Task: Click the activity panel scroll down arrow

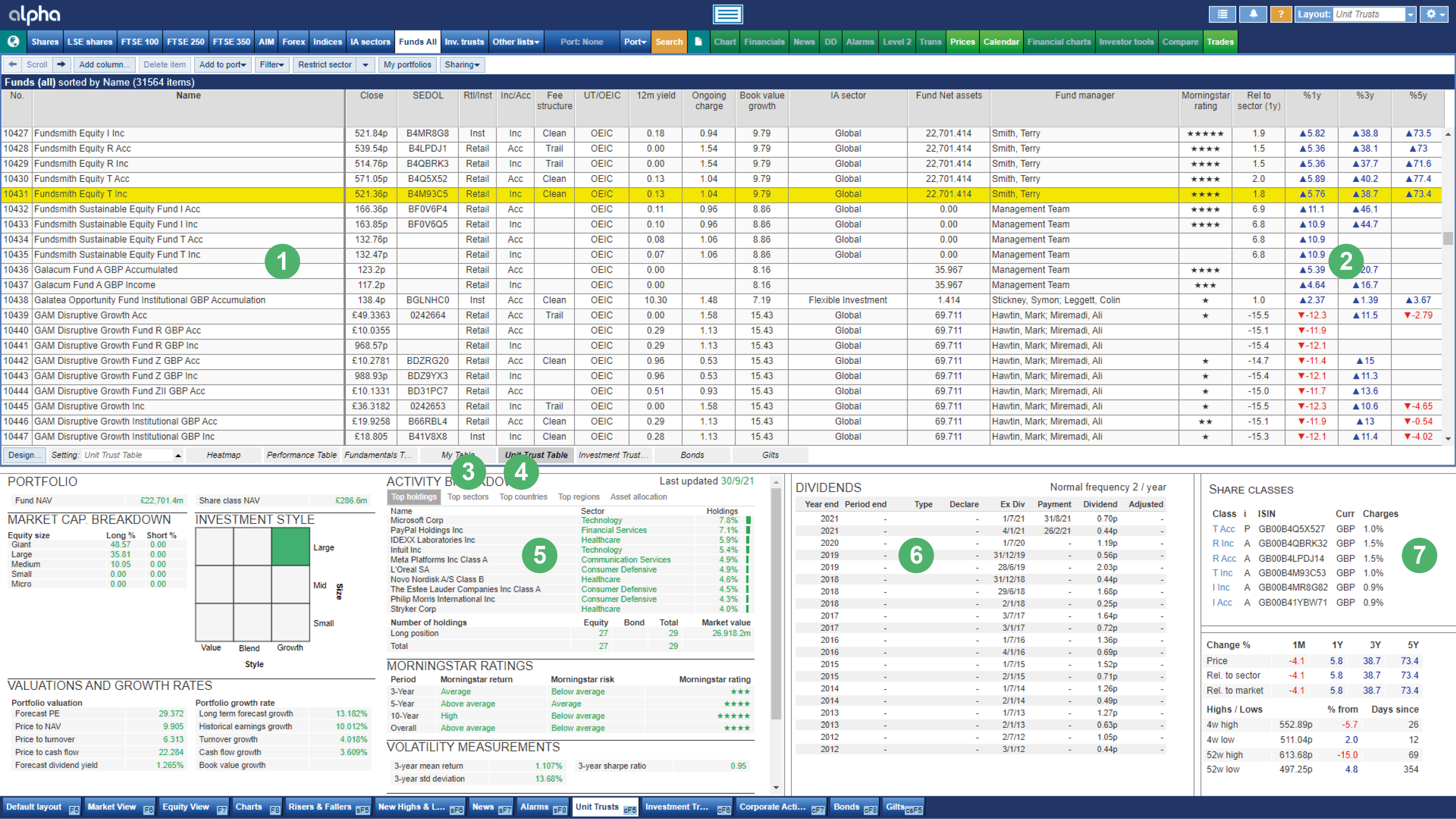Action: (776, 787)
